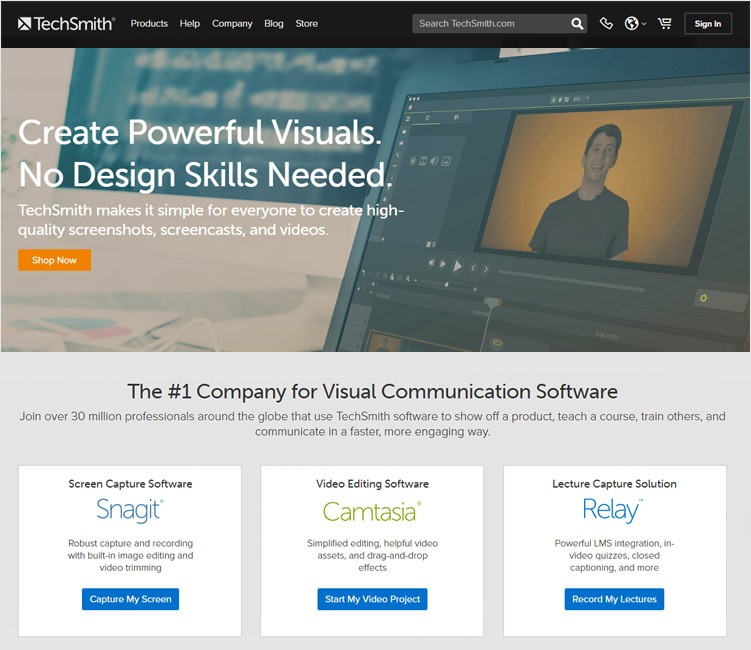Click 'TechSmith makes it simple' subheading text
The height and width of the screenshot is (650, 751).
[211, 220]
